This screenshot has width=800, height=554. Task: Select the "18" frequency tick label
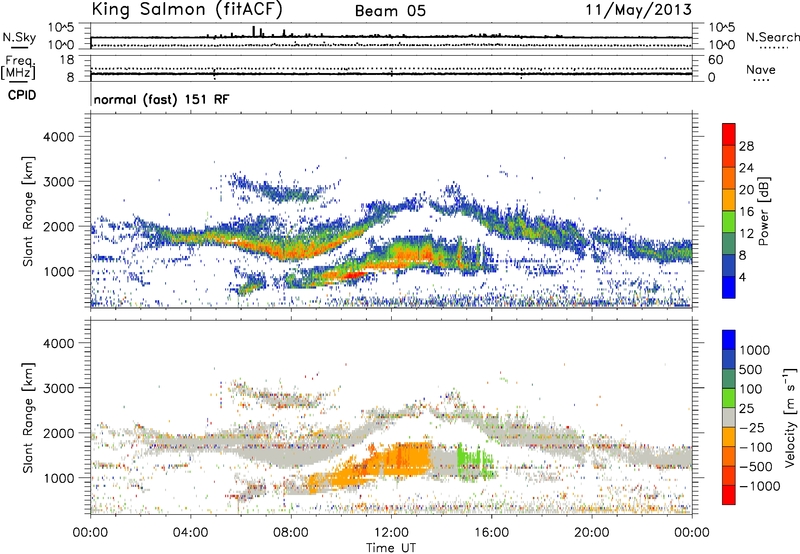point(67,60)
